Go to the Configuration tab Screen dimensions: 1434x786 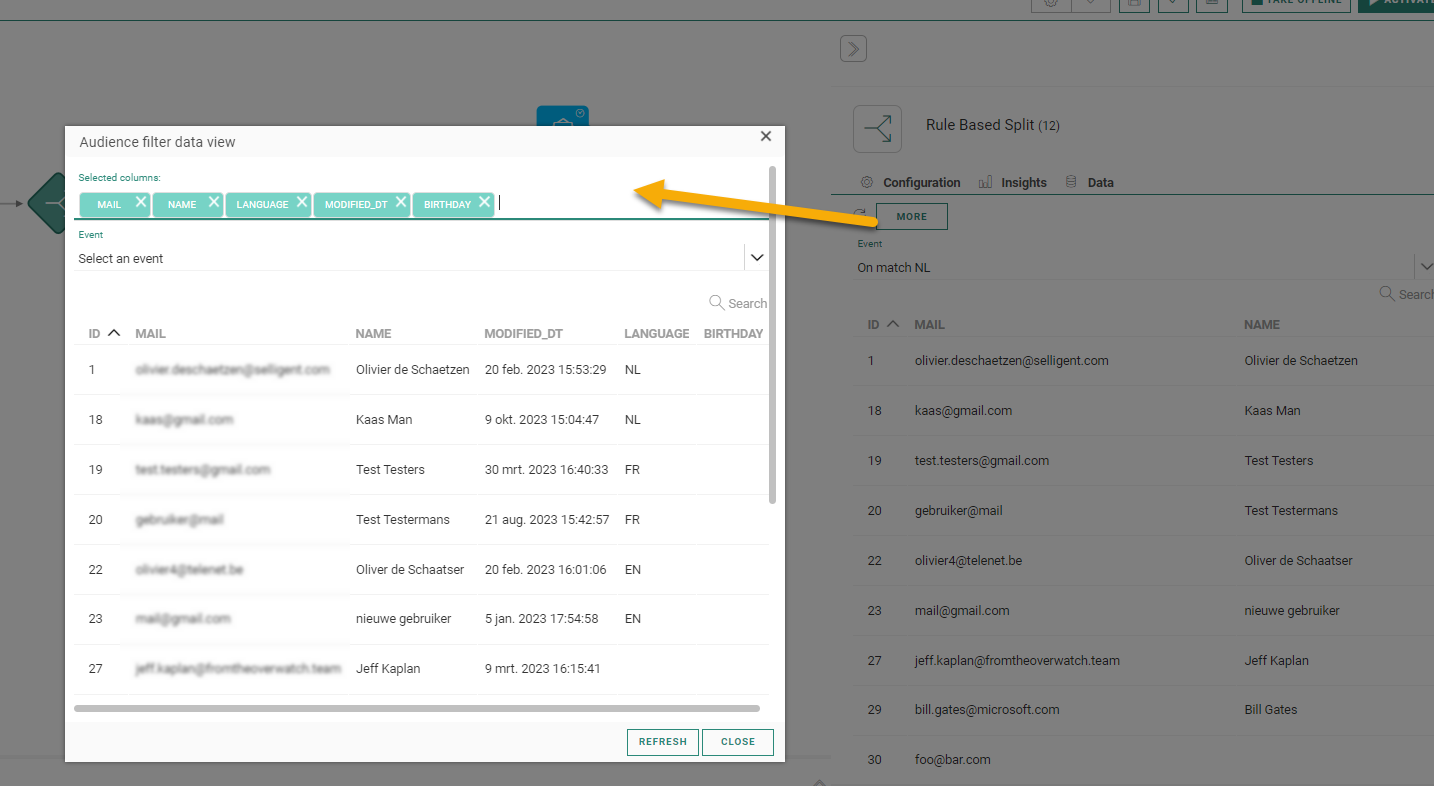pyautogui.click(x=910, y=183)
